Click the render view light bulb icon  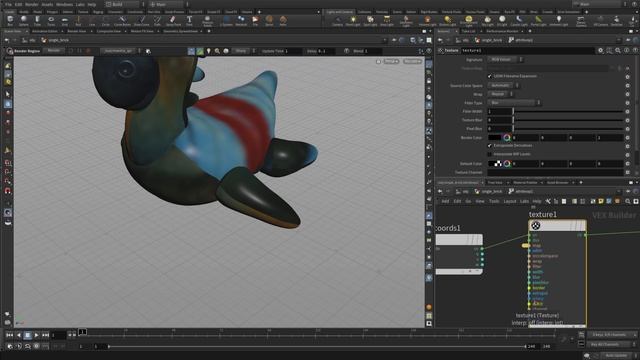(x=209, y=51)
